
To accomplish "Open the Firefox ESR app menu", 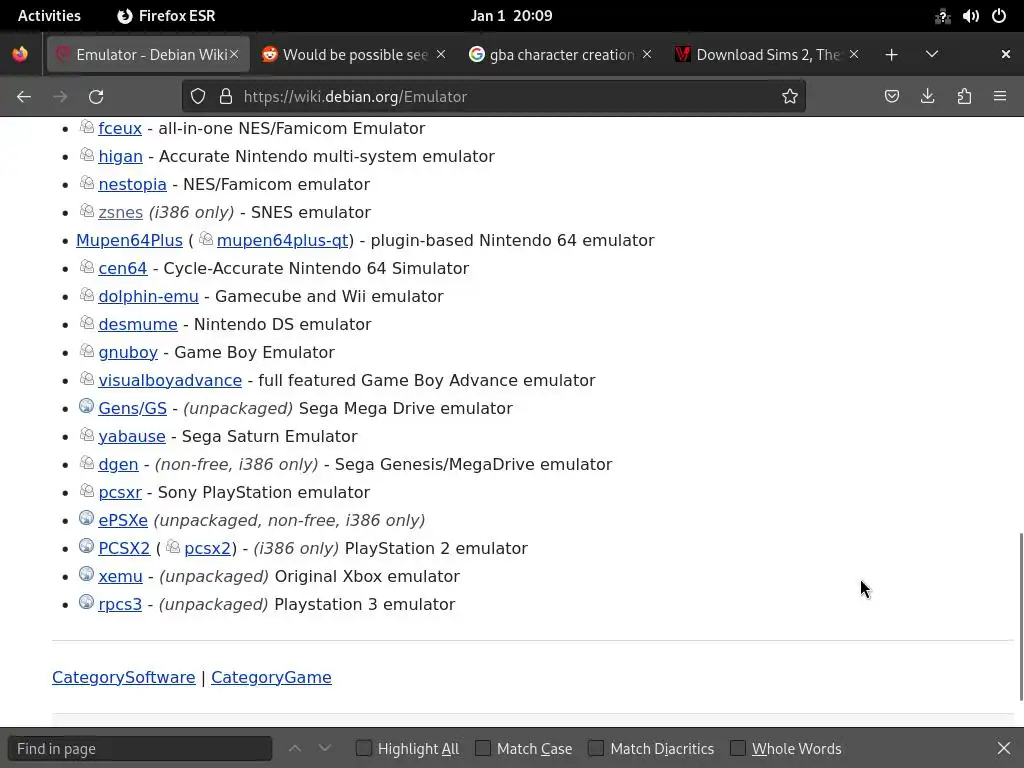I will coord(167,16).
